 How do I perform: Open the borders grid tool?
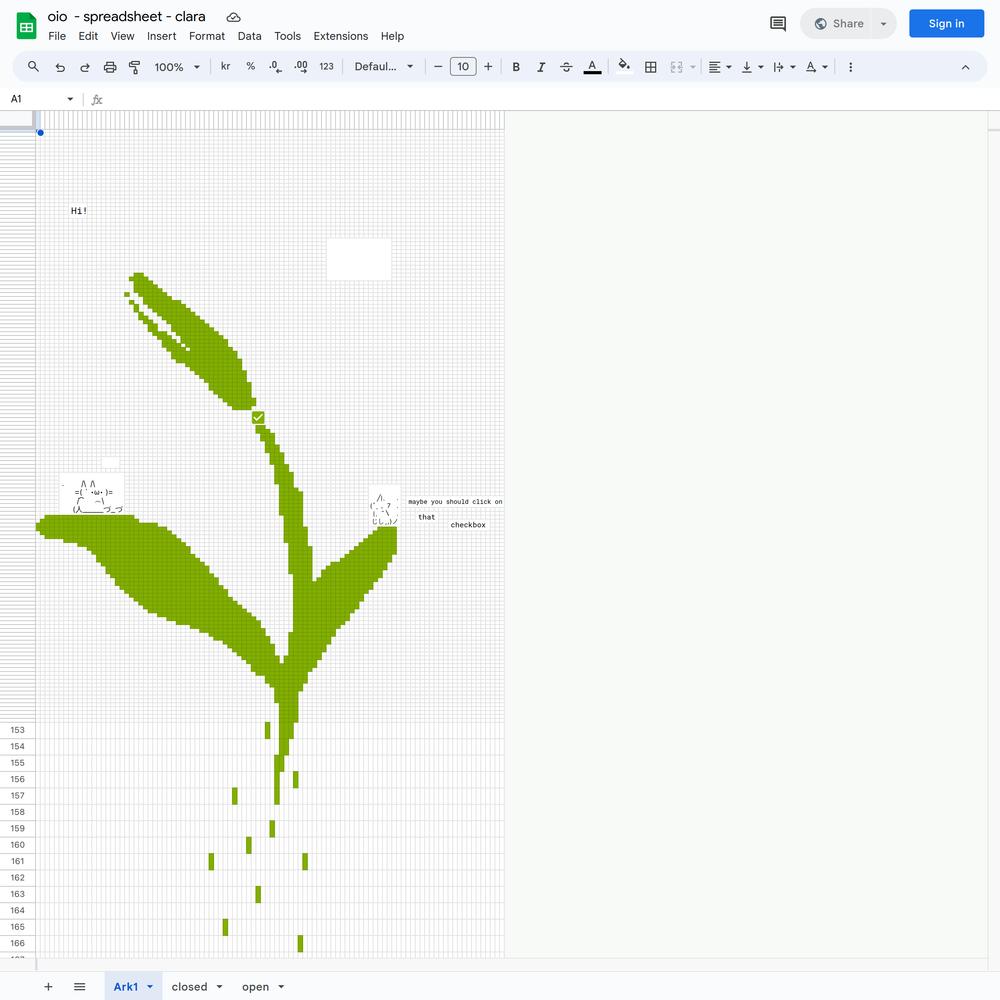click(651, 67)
